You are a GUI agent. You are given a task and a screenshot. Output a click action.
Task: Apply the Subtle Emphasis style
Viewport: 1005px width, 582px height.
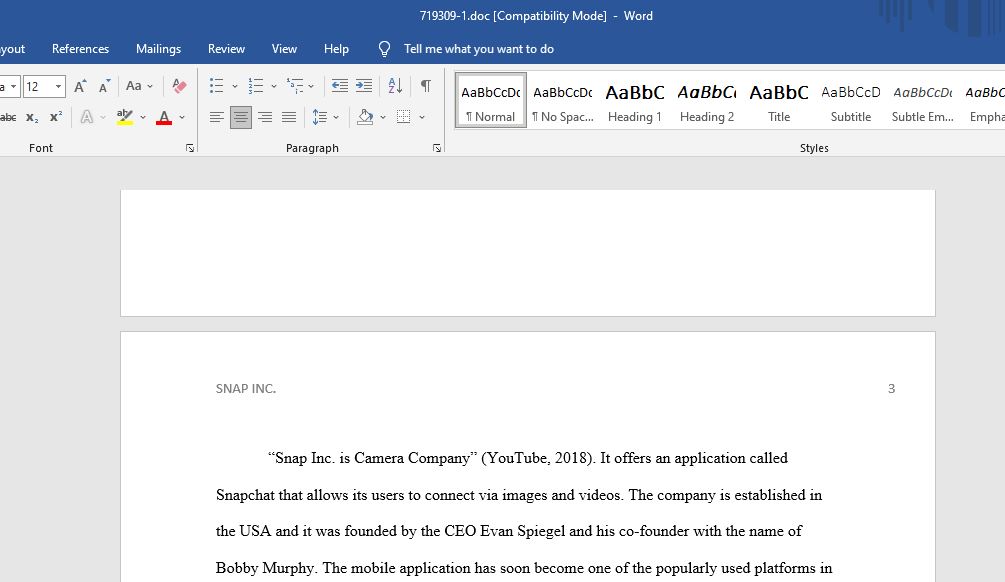922,100
